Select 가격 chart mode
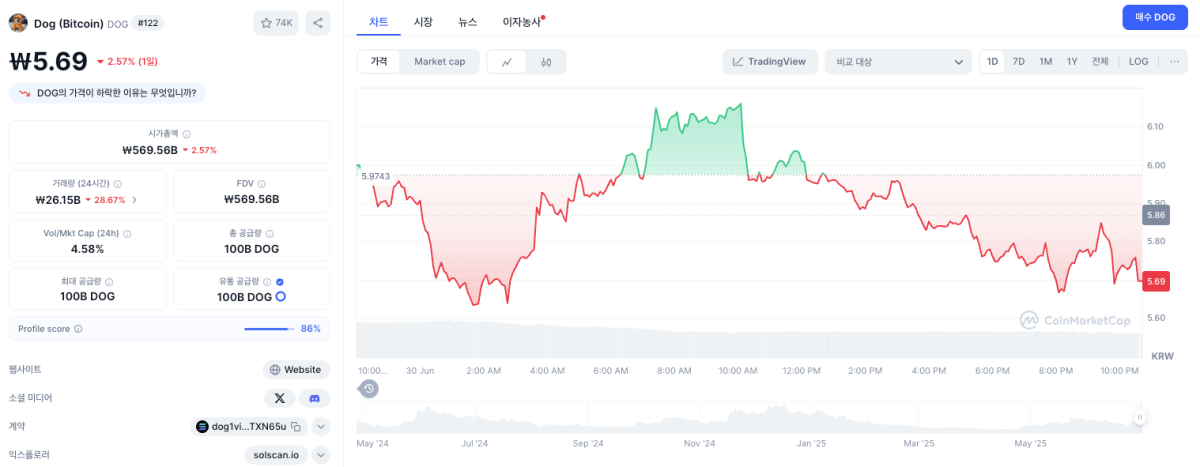Image resolution: width=1200 pixels, height=467 pixels. pos(379,62)
